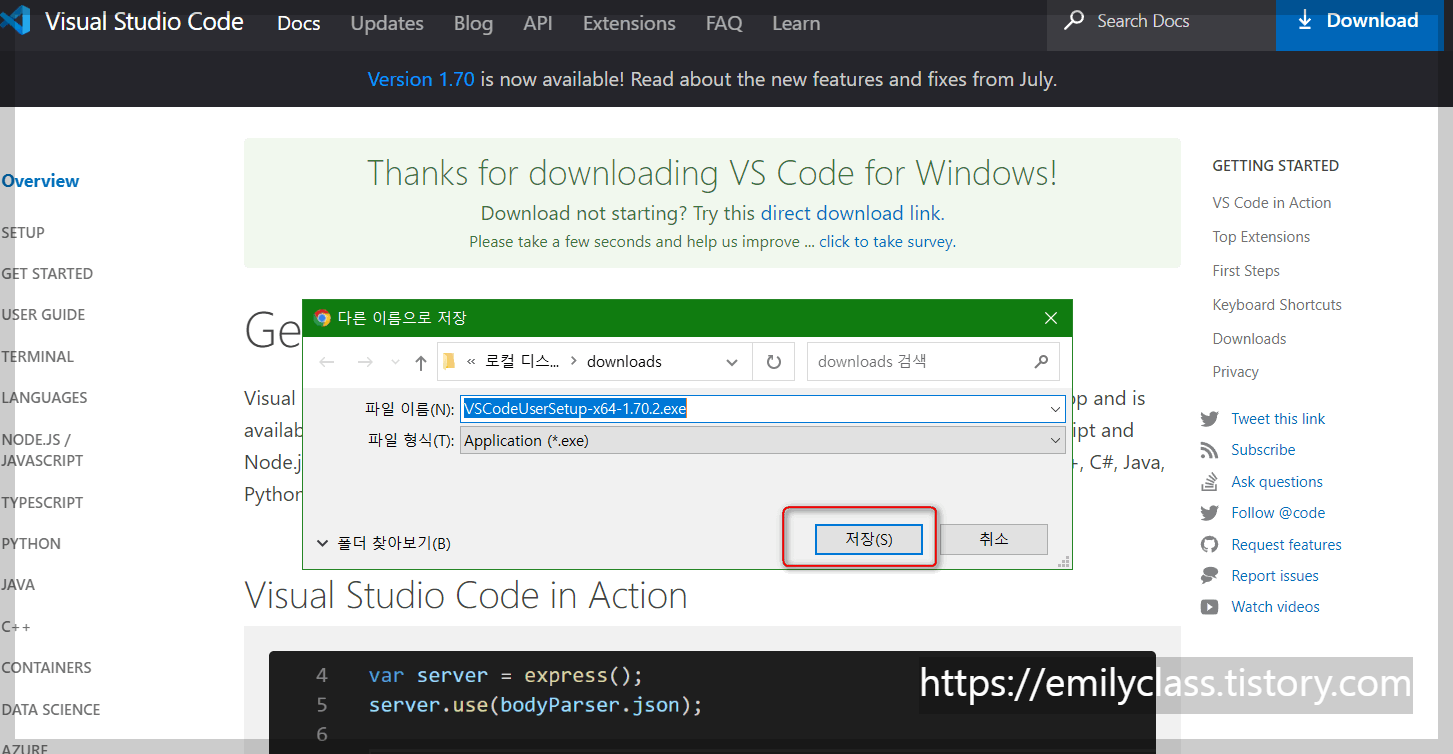Go up one folder with up arrow

[420, 362]
